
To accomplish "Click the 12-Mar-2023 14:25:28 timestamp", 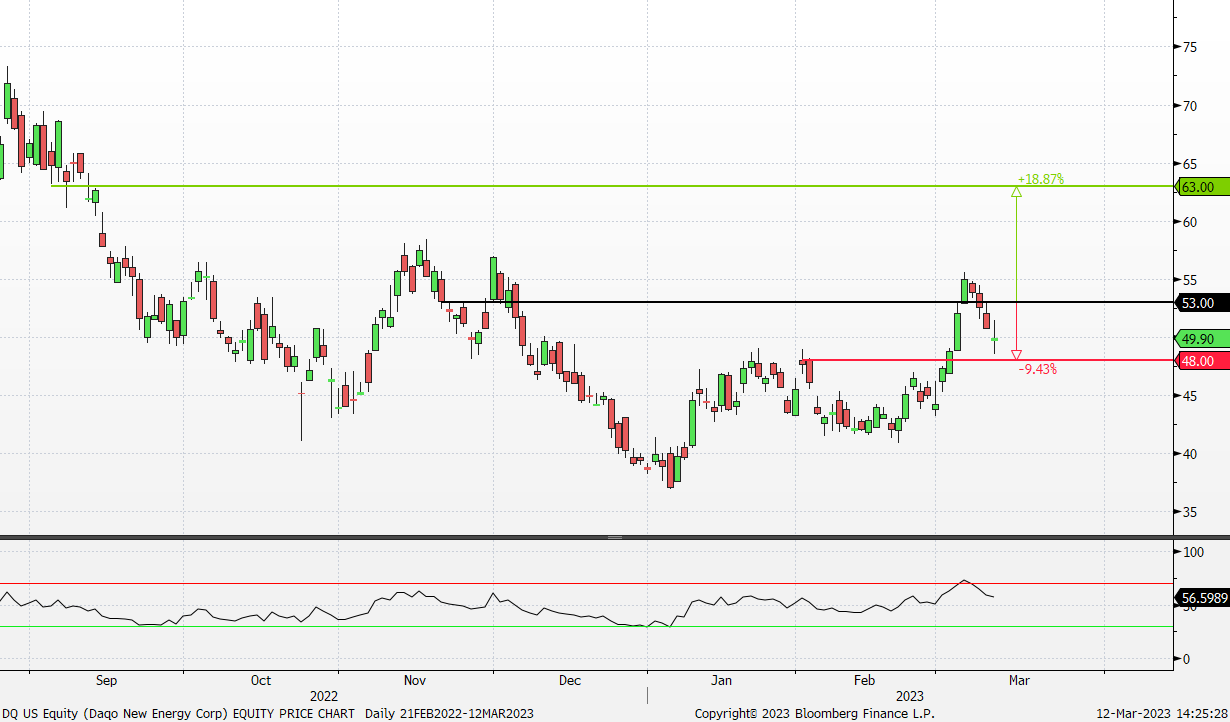I will (x=1164, y=713).
